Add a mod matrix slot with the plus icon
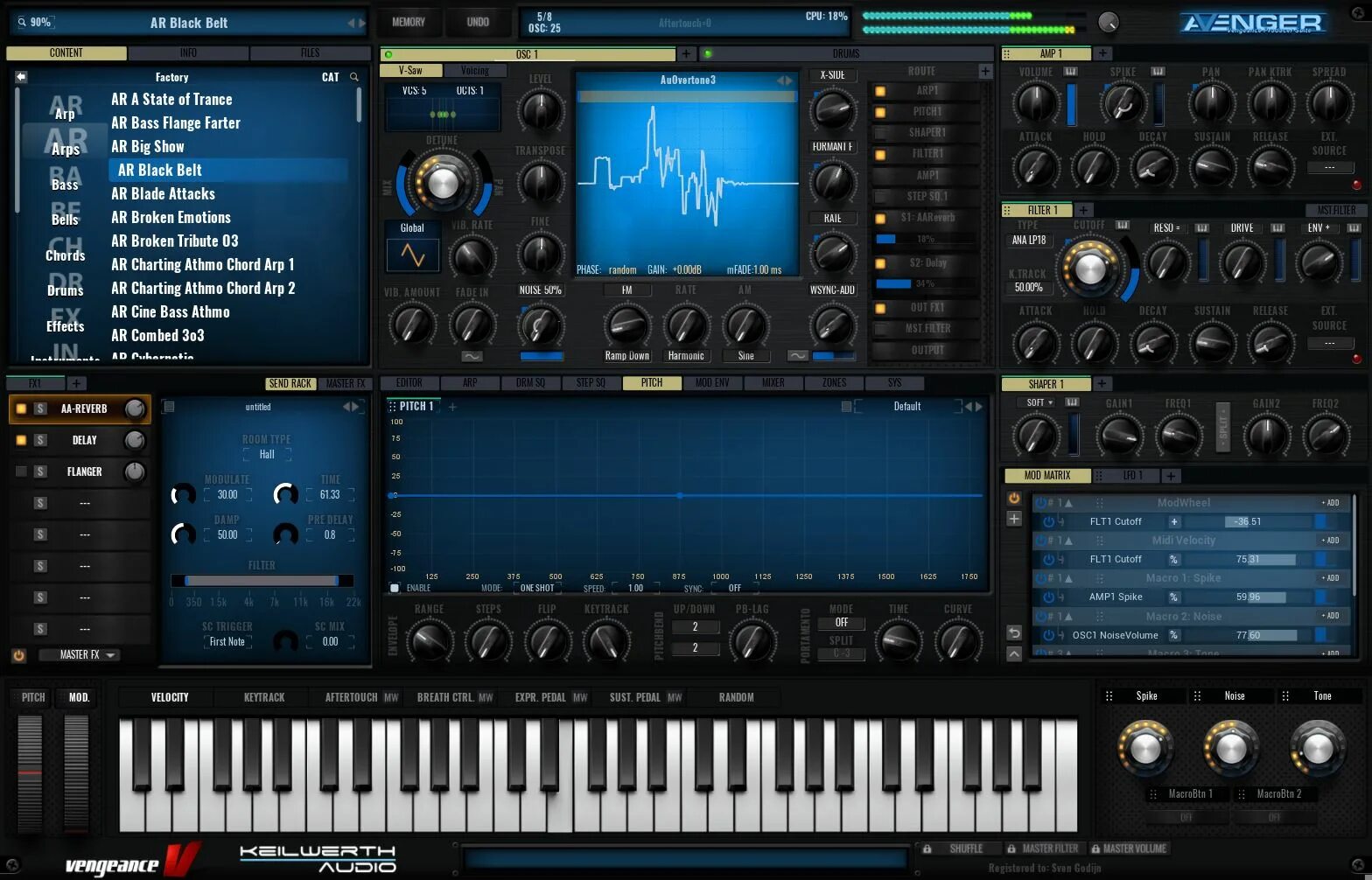This screenshot has height=880, width=1372. click(x=1014, y=519)
